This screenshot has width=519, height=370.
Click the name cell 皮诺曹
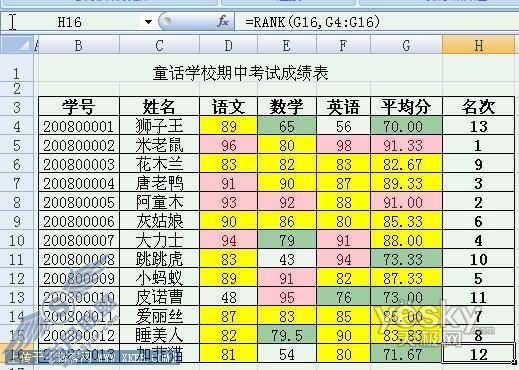159,297
